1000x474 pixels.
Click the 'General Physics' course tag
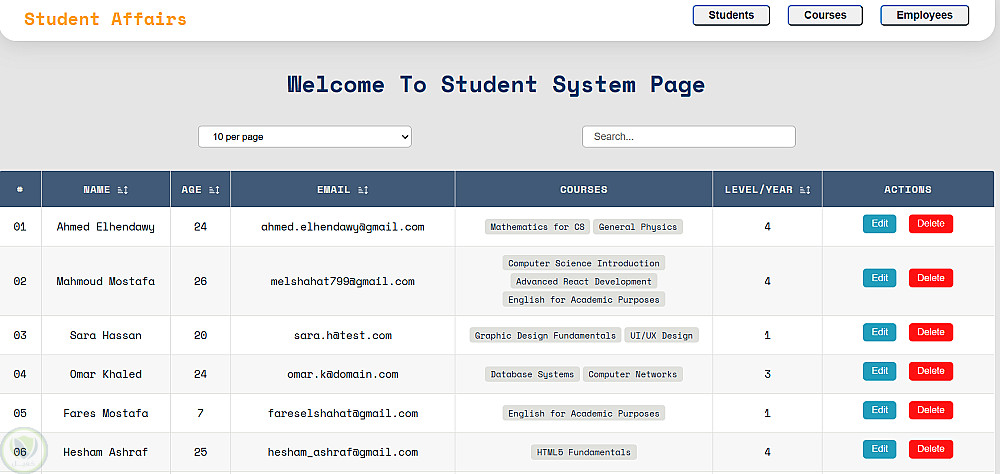tap(638, 227)
